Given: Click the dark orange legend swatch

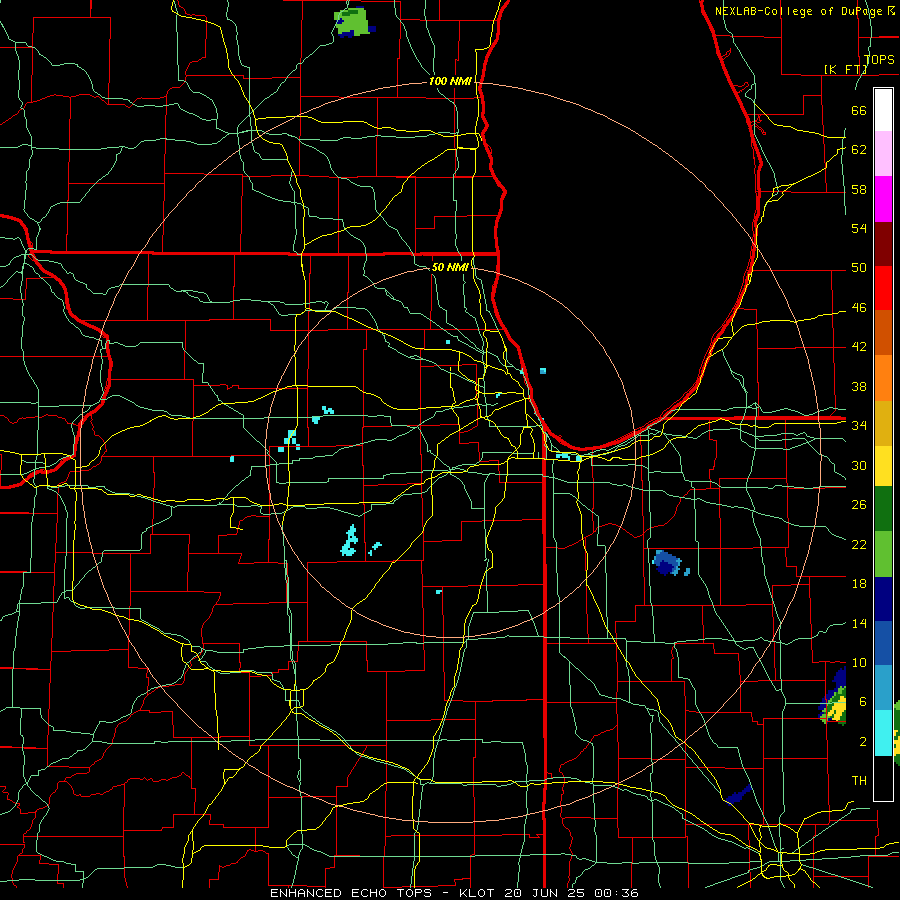Looking at the screenshot, I should pyautogui.click(x=883, y=333).
